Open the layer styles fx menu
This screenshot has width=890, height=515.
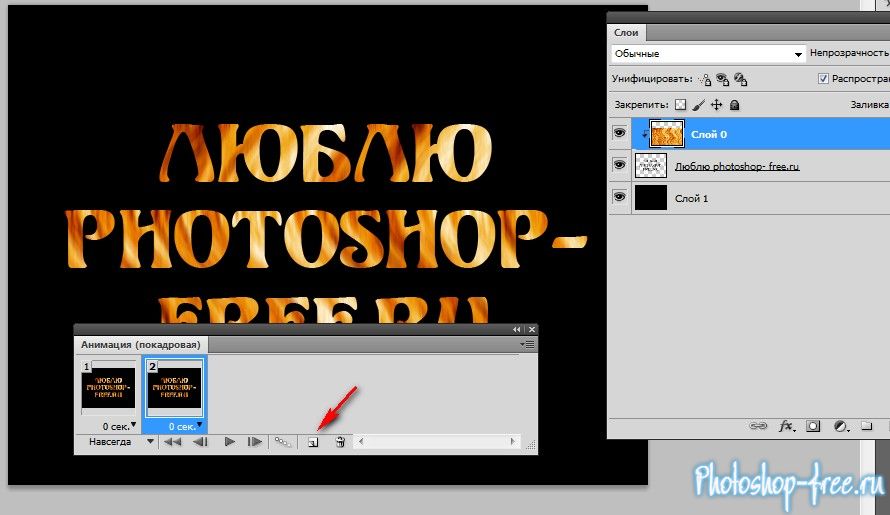coord(787,426)
